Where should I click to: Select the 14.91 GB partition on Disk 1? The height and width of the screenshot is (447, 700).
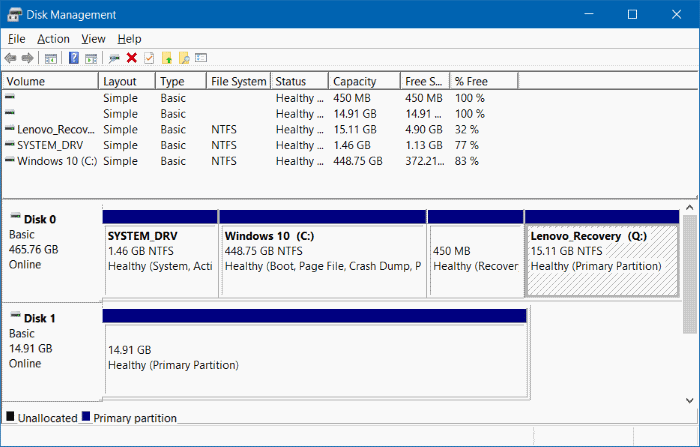coord(315,353)
